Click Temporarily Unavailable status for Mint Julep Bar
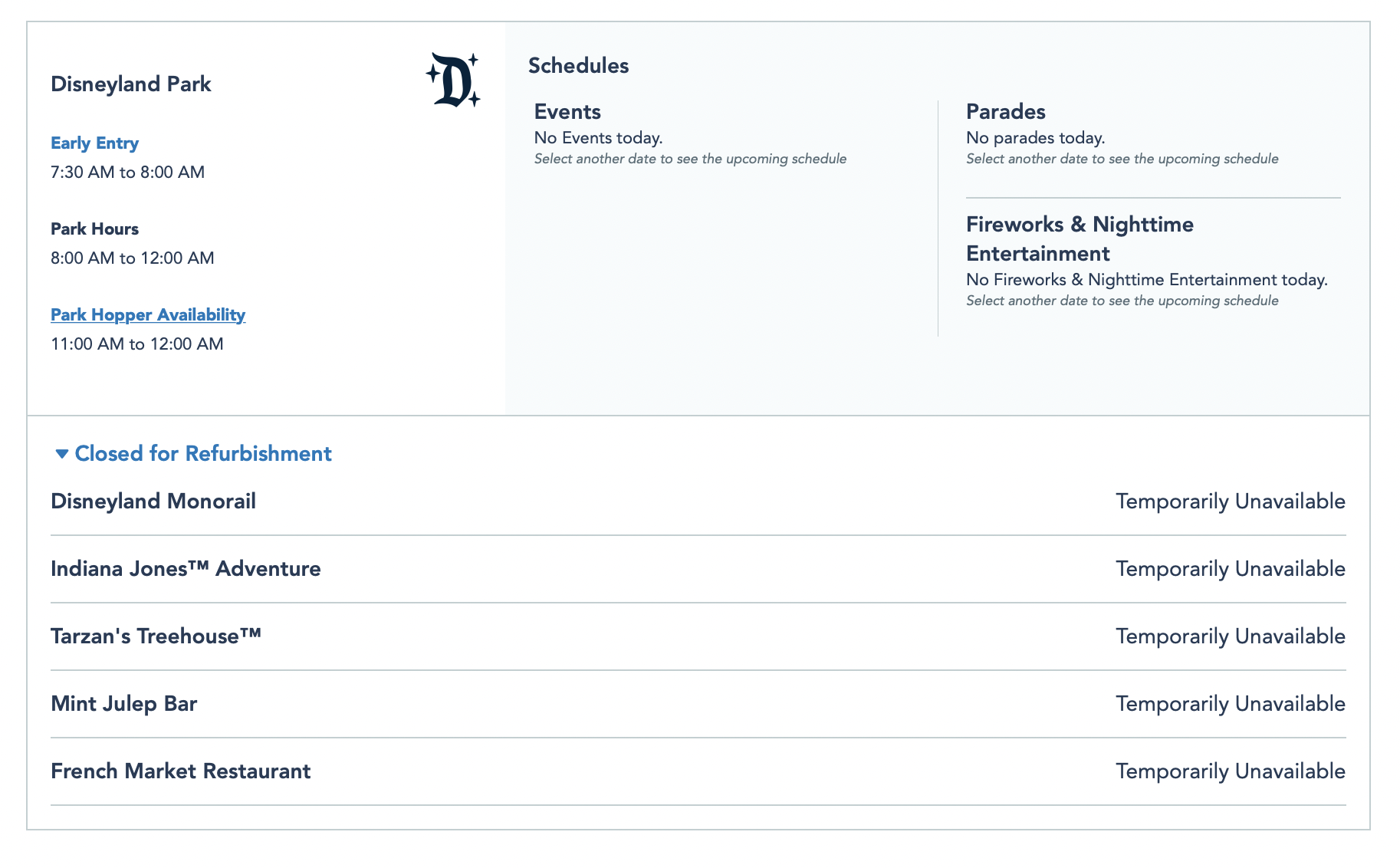 click(1230, 704)
